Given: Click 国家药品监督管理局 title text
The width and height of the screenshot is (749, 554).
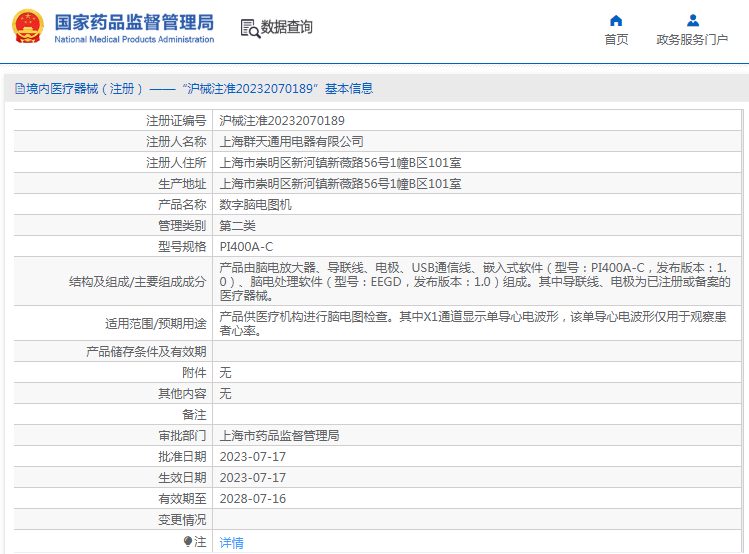Looking at the screenshot, I should (x=134, y=22).
